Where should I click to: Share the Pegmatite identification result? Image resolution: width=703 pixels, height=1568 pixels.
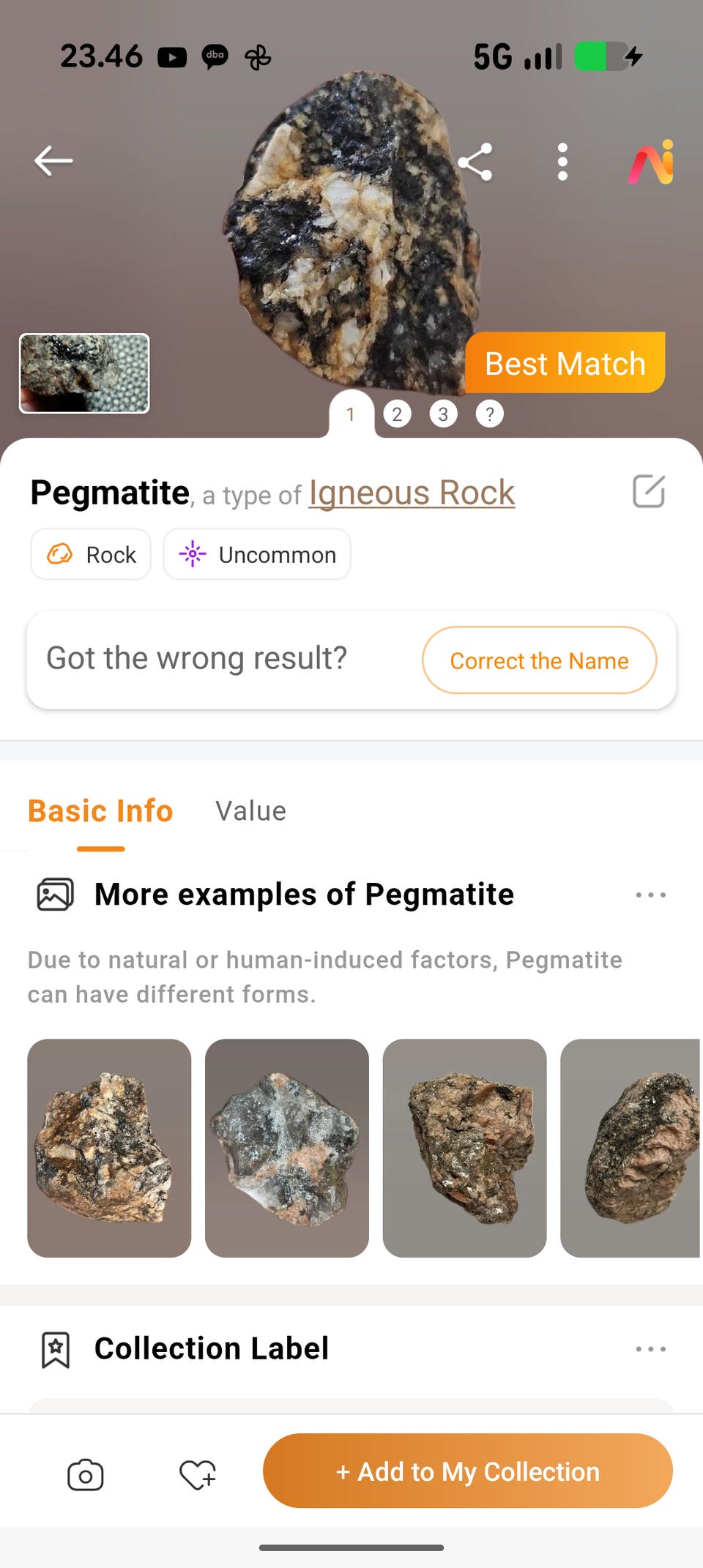[x=475, y=162]
